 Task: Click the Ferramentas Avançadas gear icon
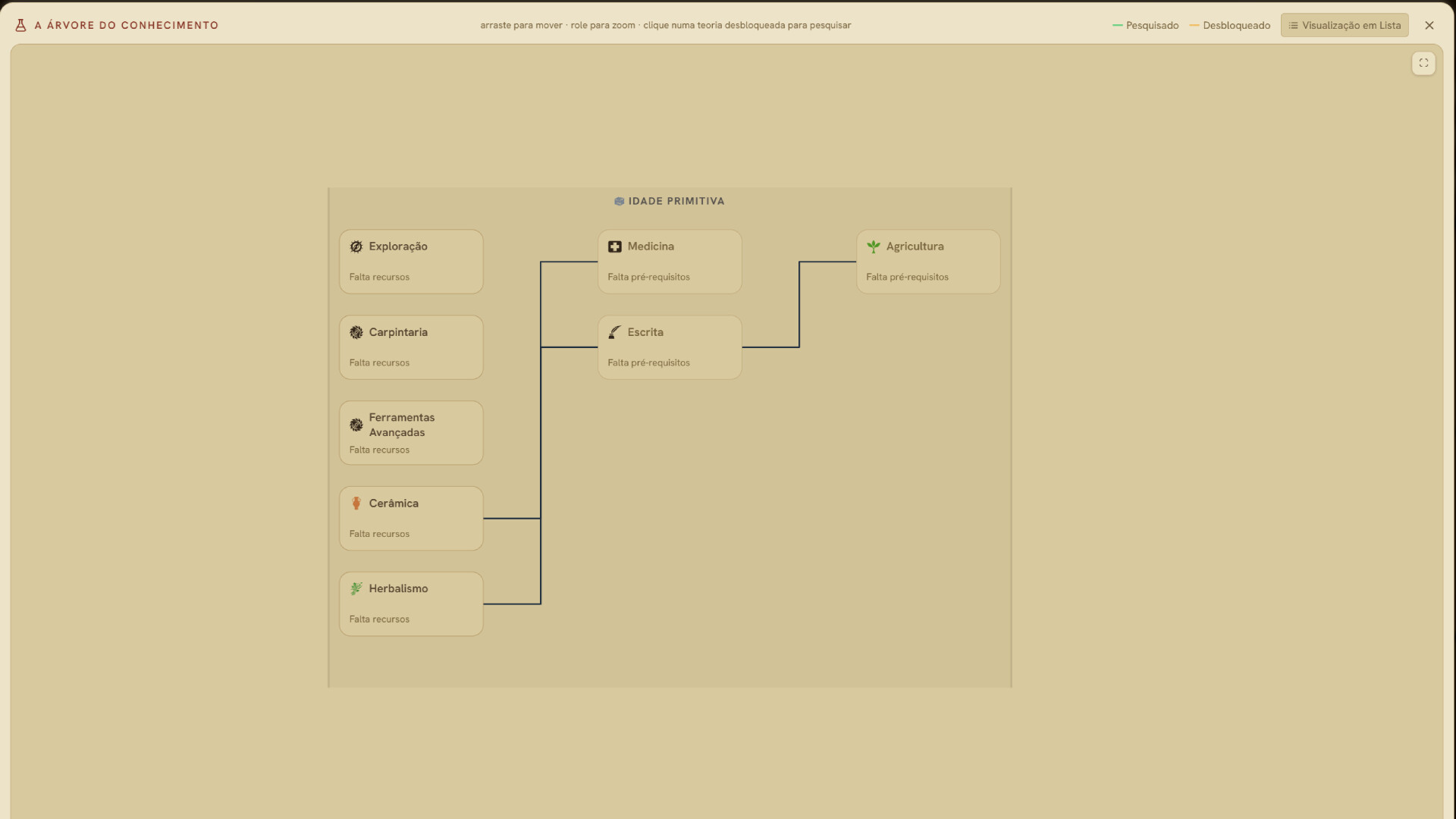tap(356, 425)
